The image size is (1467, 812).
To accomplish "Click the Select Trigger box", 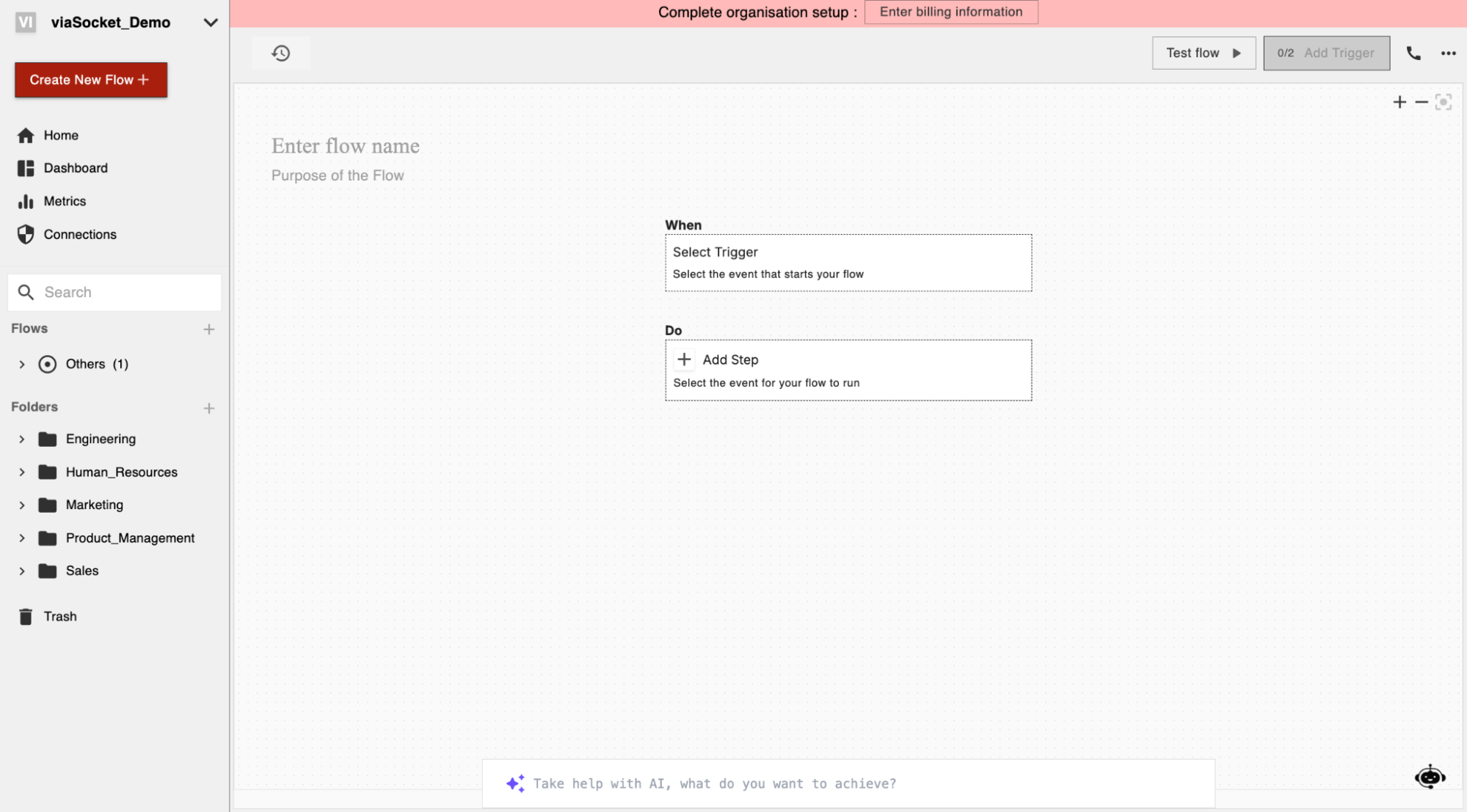I will 848,263.
